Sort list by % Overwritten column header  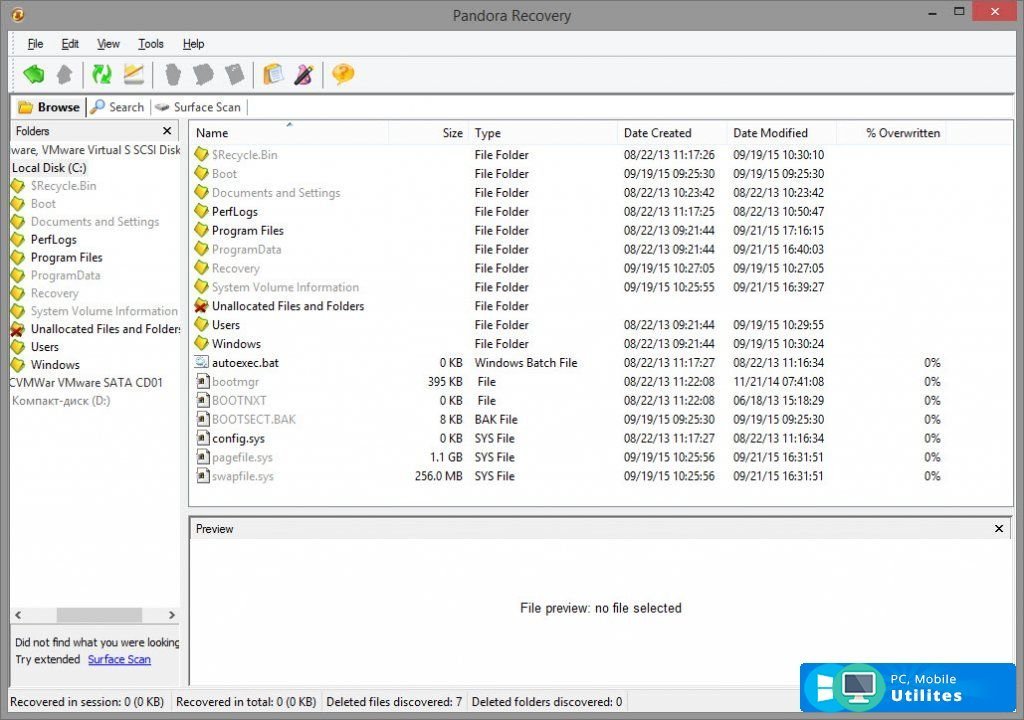[891, 133]
